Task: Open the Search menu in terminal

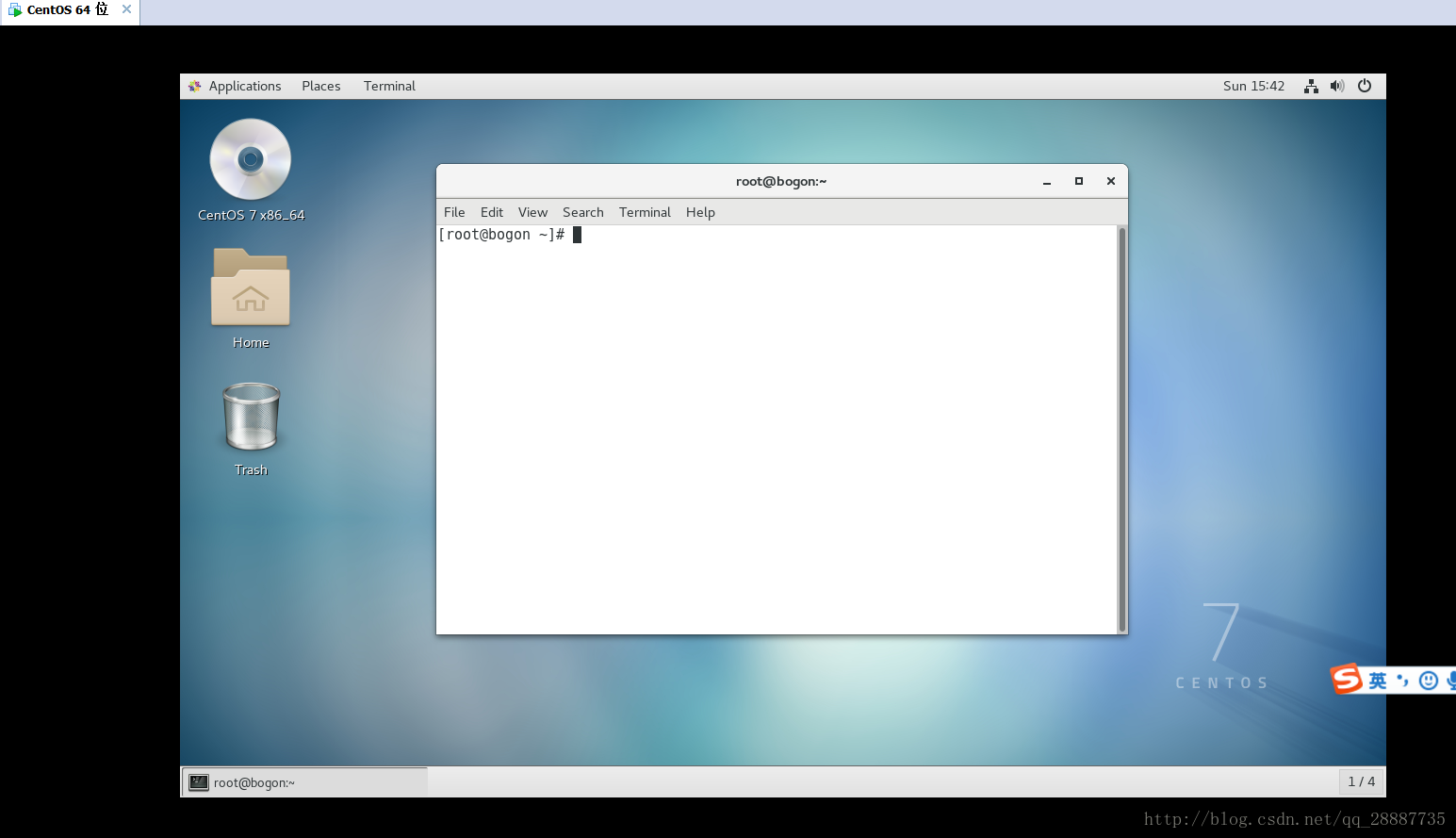Action: pyautogui.click(x=583, y=212)
